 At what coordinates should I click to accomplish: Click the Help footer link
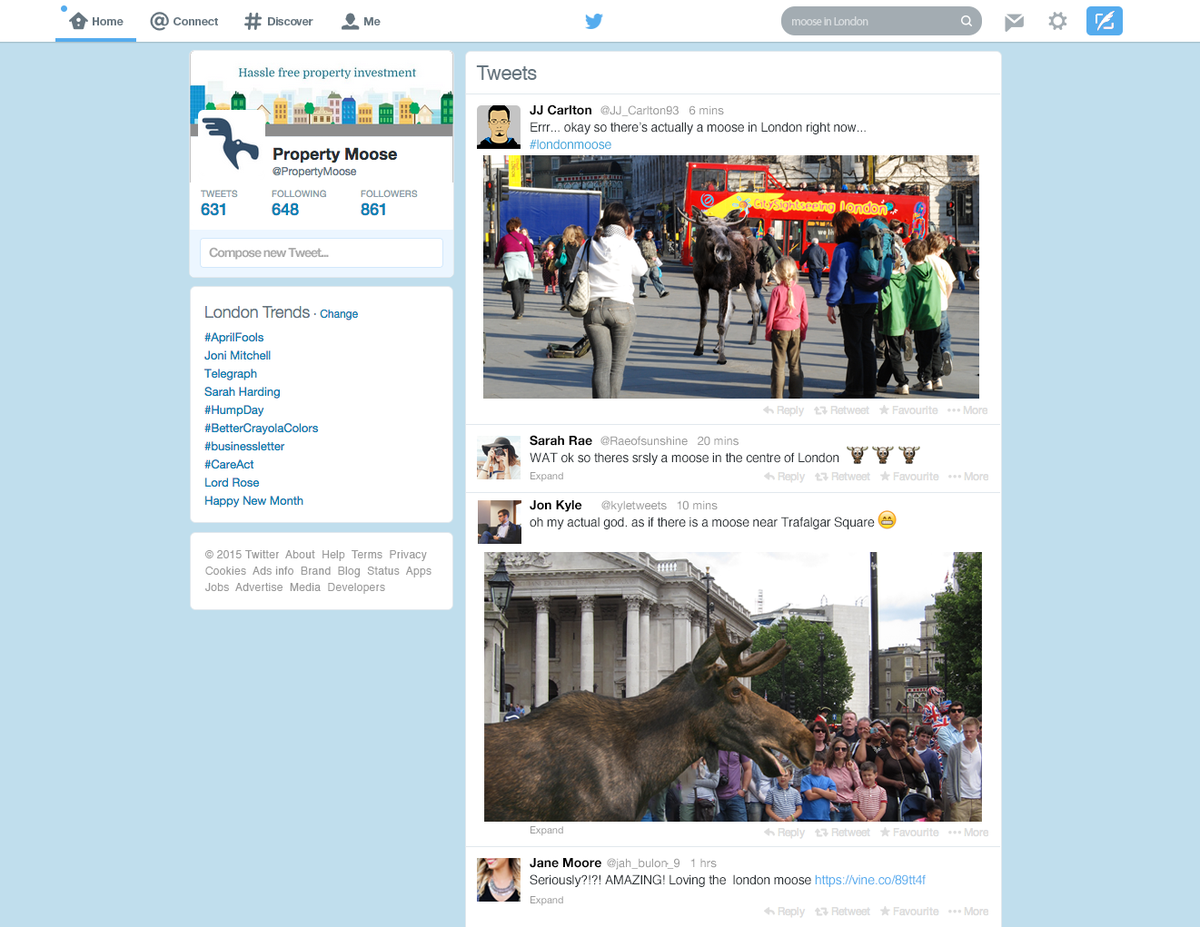333,554
